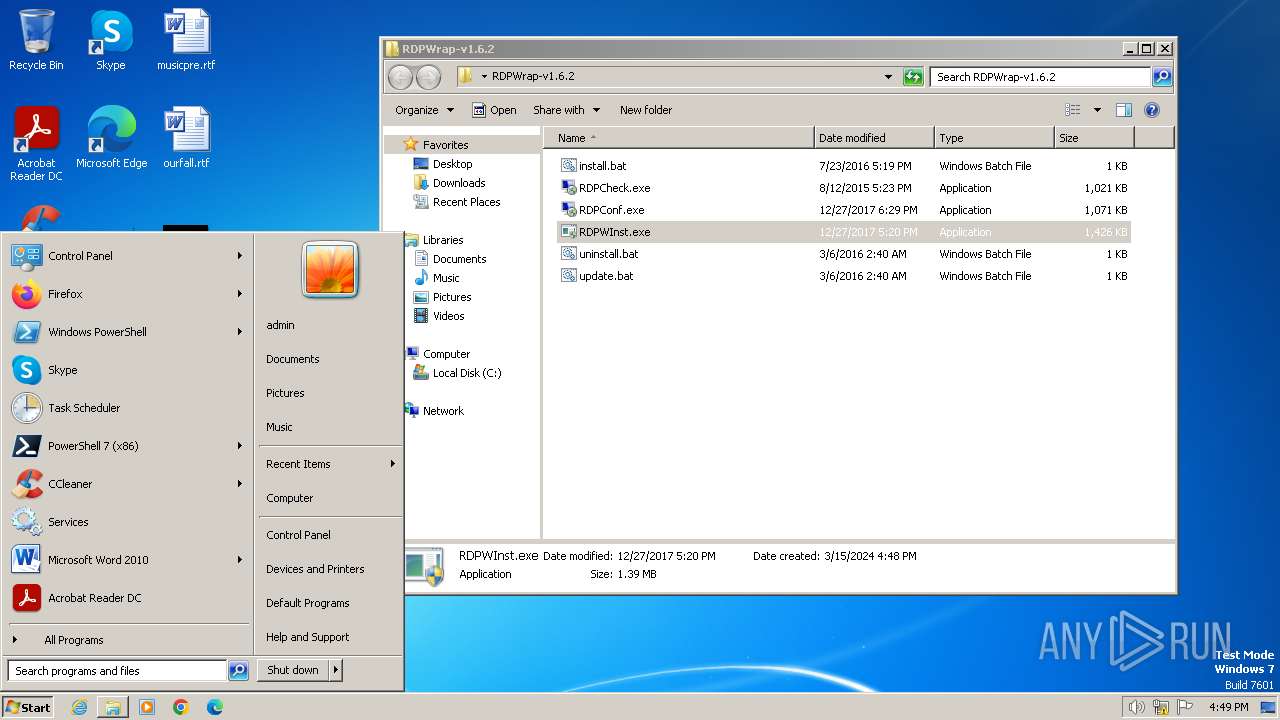Select RDPConf.exe file icon
Screen dimensions: 1280x720
(x=569, y=210)
